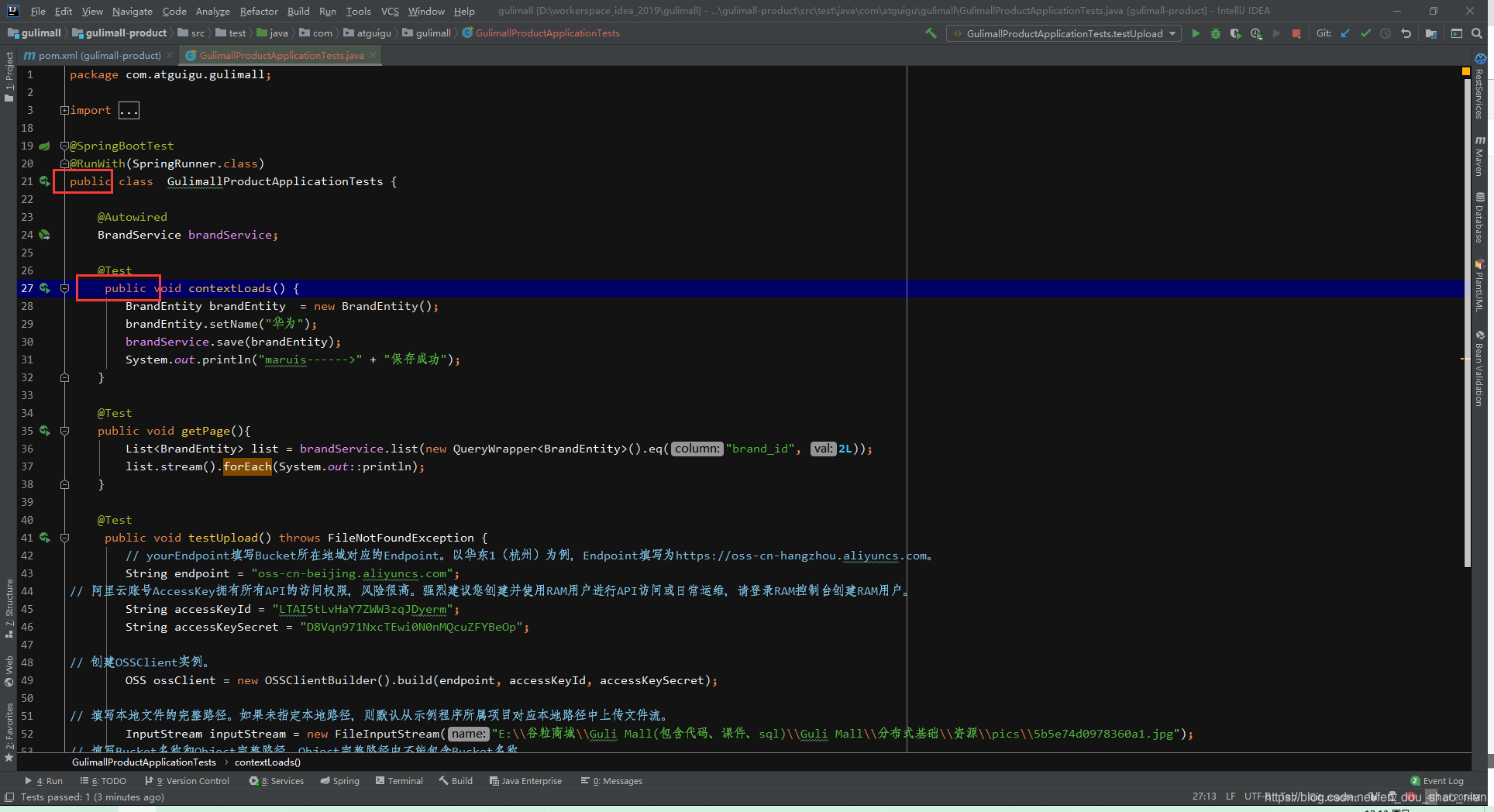Image resolution: width=1494 pixels, height=812 pixels.
Task: Start debugging with the bug icon
Action: click(1216, 33)
